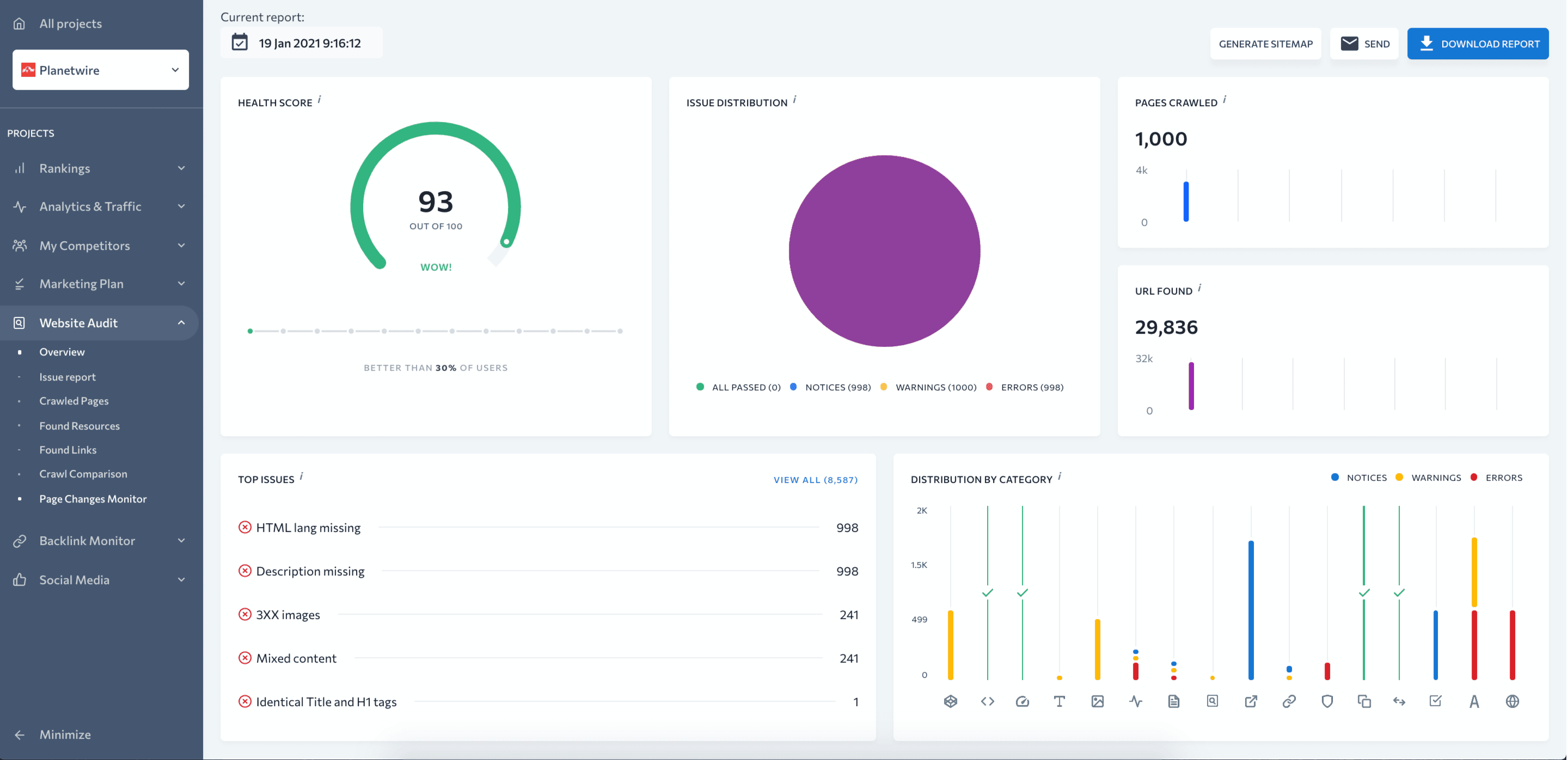
Task: Open the Issue report section
Action: click(67, 376)
